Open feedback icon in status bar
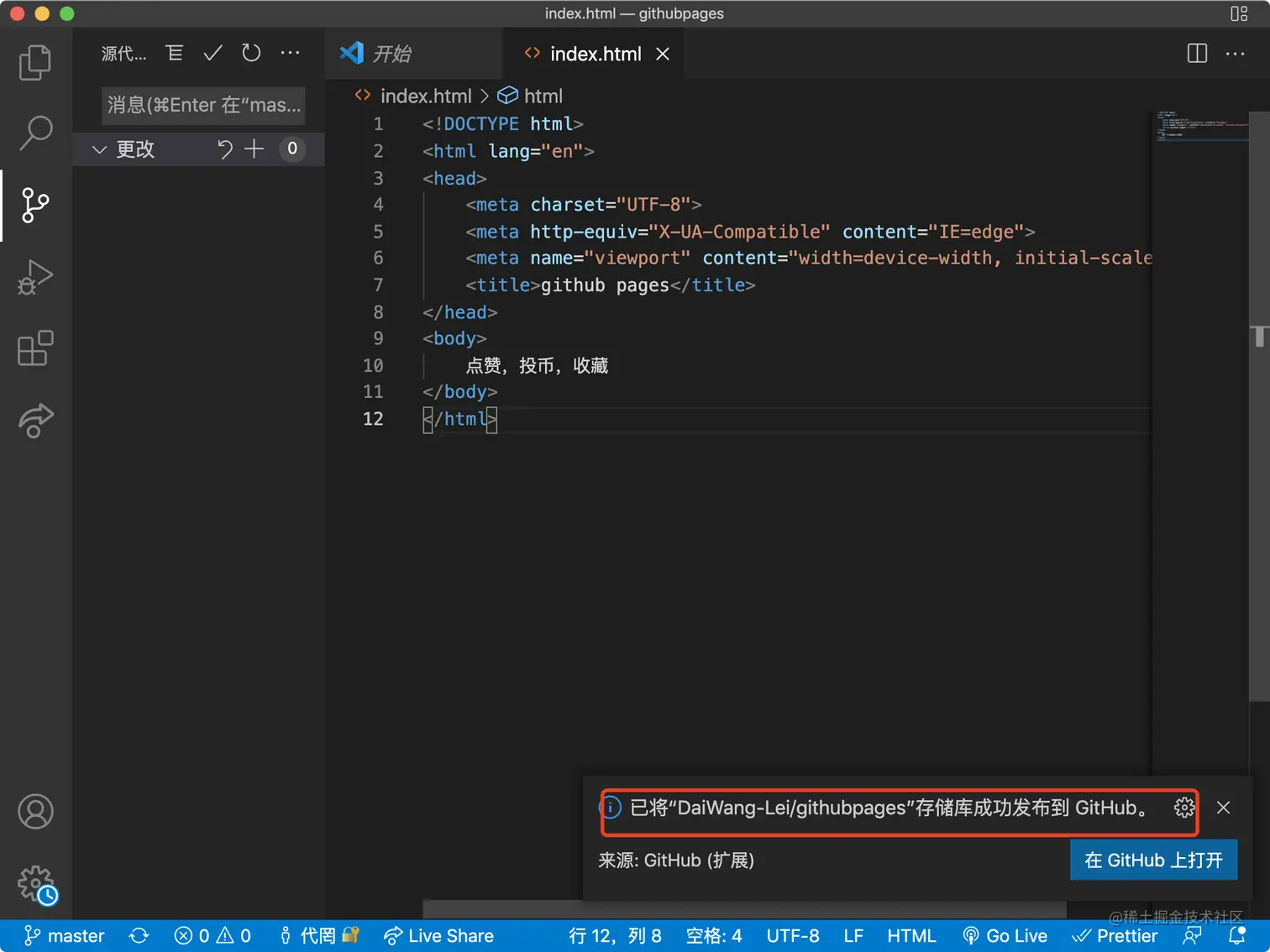Viewport: 1270px width, 952px height. [1192, 936]
